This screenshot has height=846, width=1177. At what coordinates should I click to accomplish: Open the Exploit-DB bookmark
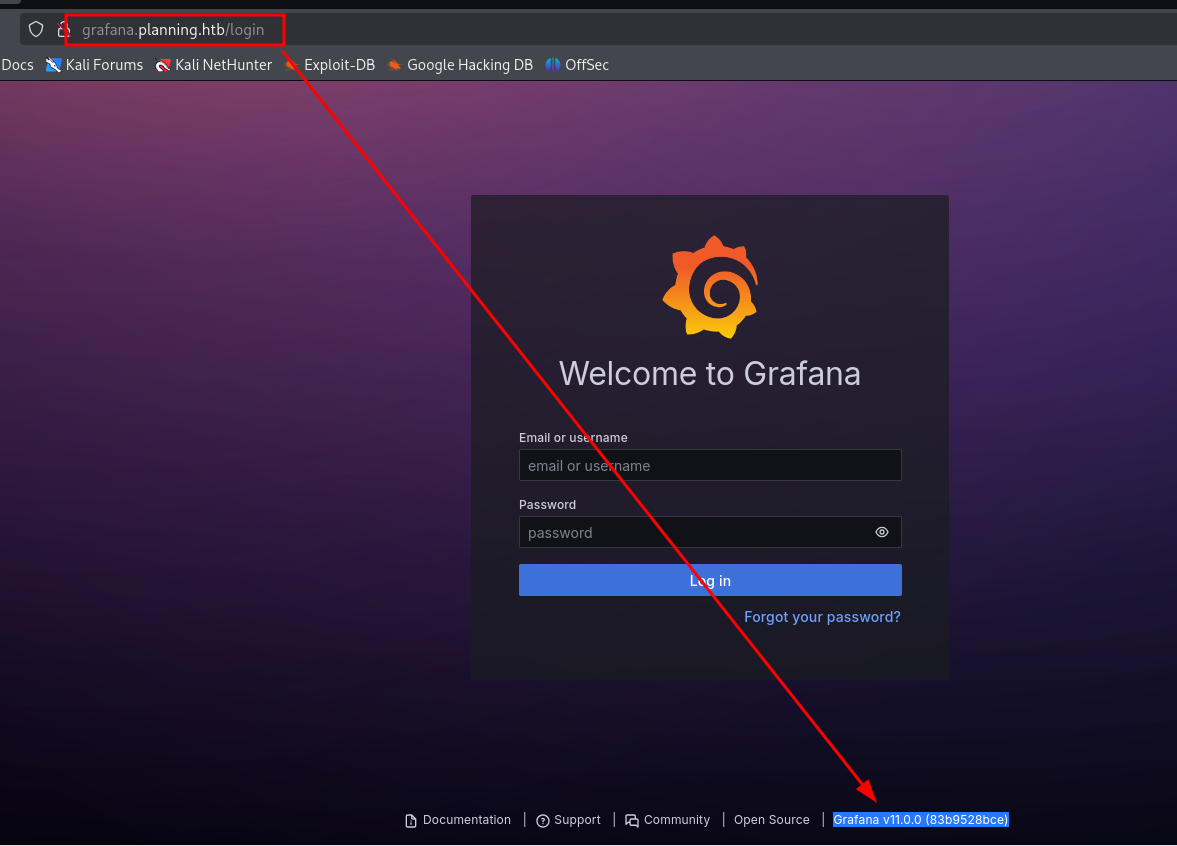(x=330, y=65)
